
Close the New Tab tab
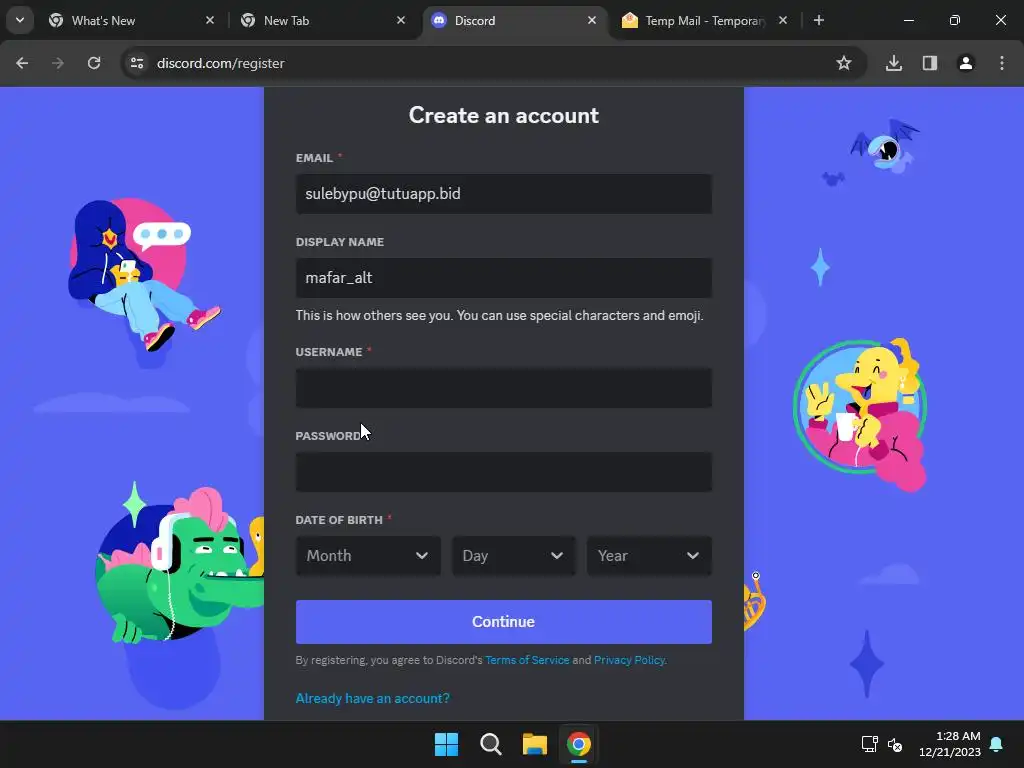pyautogui.click(x=401, y=20)
